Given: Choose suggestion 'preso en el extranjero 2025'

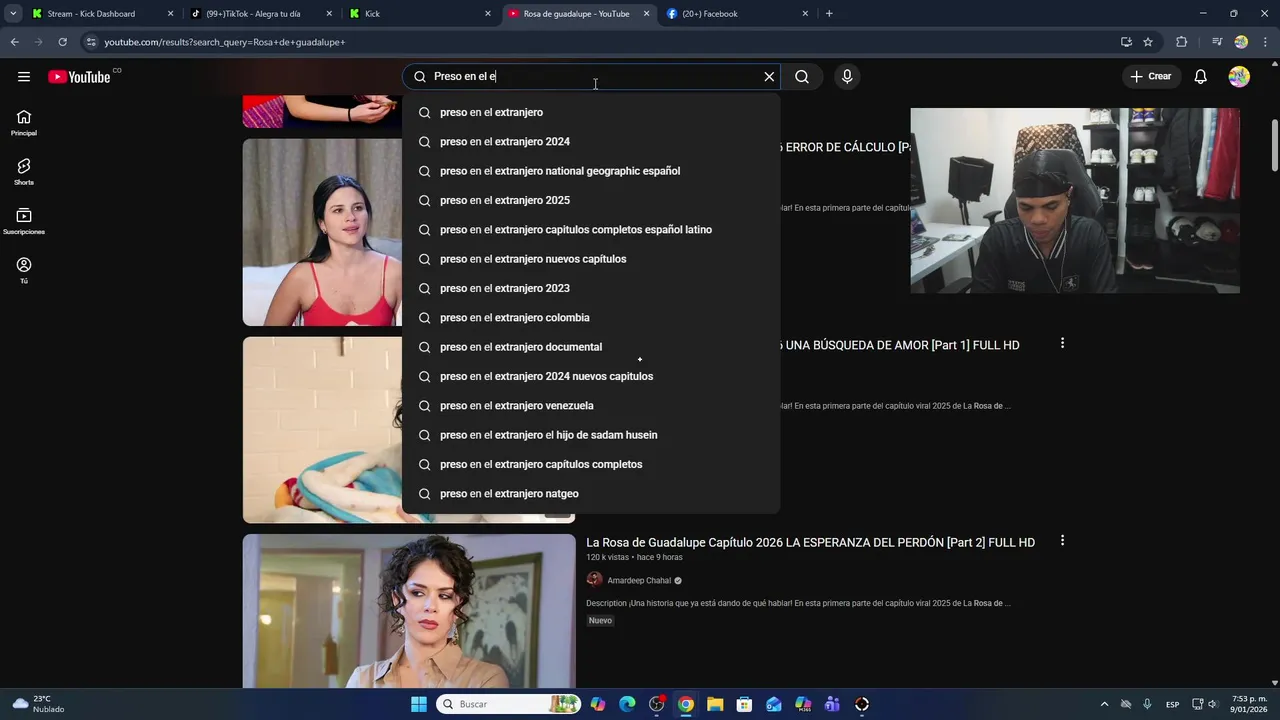Looking at the screenshot, I should coord(591,200).
